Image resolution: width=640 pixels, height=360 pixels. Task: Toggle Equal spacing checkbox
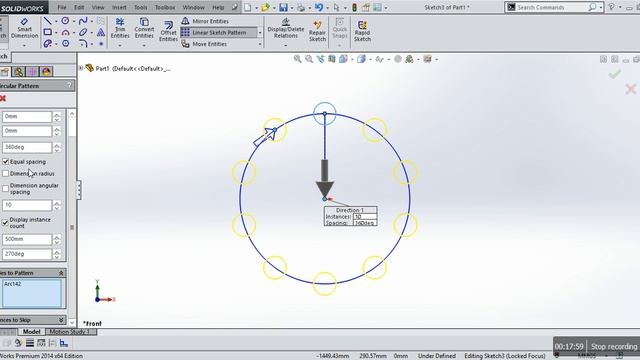point(5,162)
